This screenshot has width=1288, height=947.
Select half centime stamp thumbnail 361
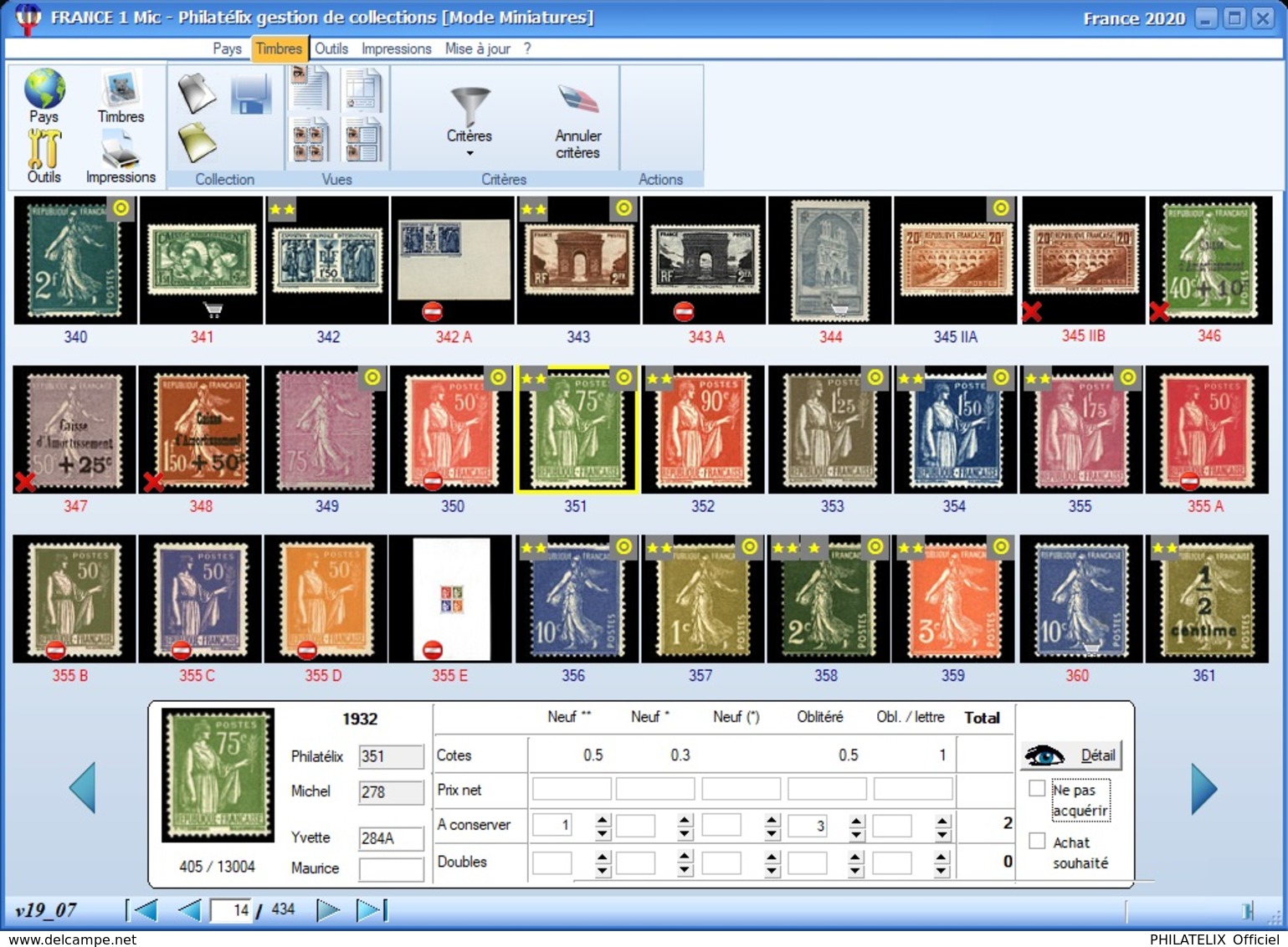[1207, 599]
